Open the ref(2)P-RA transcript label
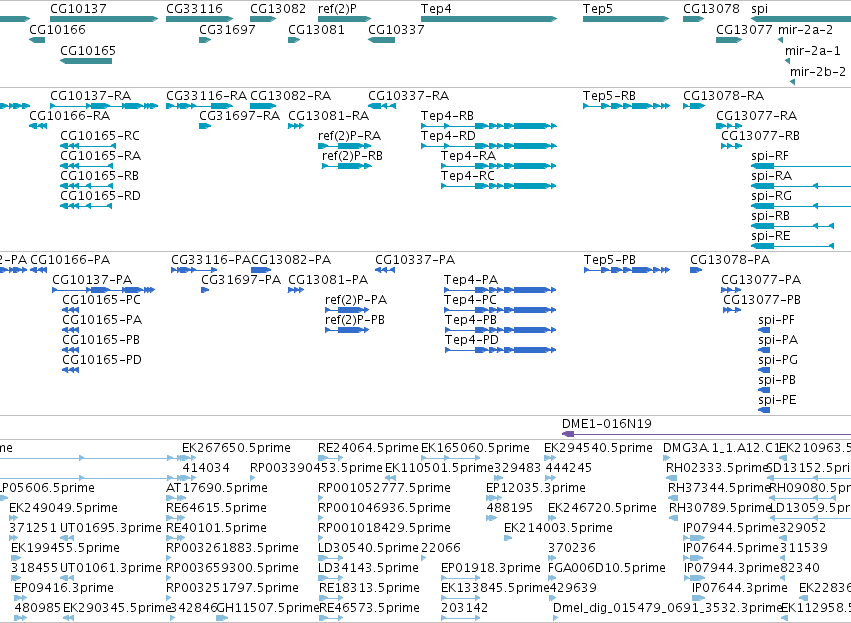The image size is (851, 623). (350, 135)
